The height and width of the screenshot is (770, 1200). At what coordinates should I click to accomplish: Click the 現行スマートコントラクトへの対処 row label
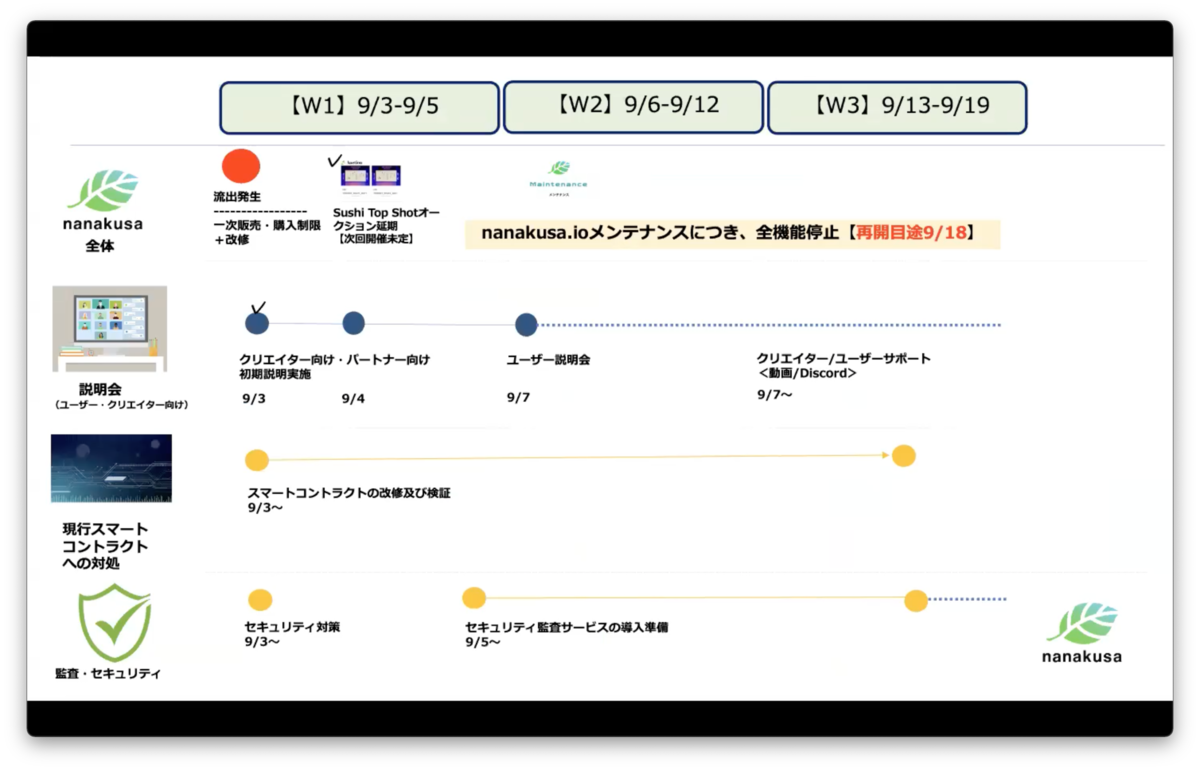coord(106,546)
